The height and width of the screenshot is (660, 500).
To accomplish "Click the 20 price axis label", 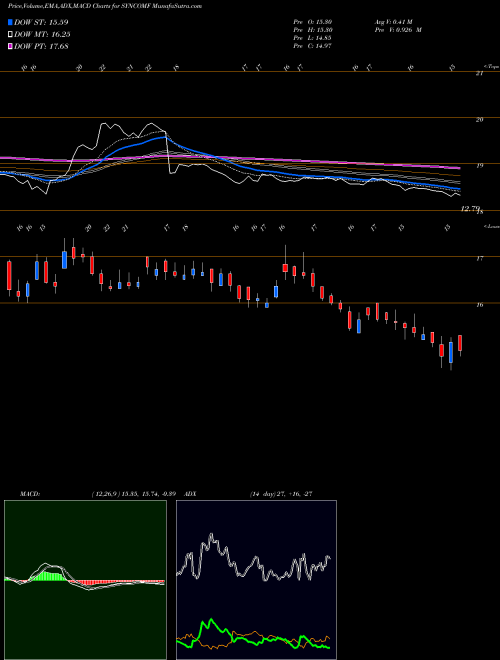I will (479, 120).
